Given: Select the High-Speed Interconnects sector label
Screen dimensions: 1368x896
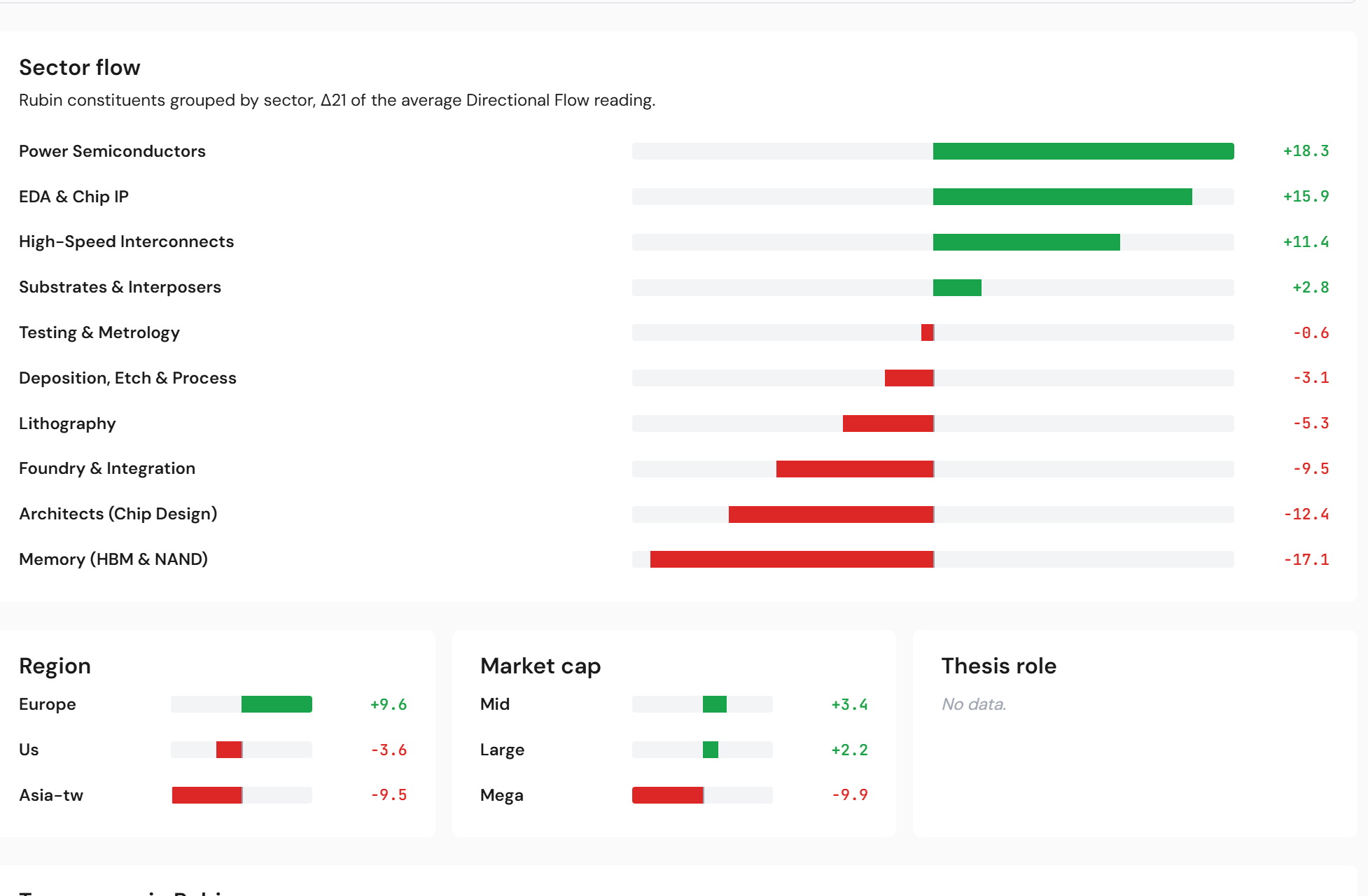Looking at the screenshot, I should click(x=126, y=242).
